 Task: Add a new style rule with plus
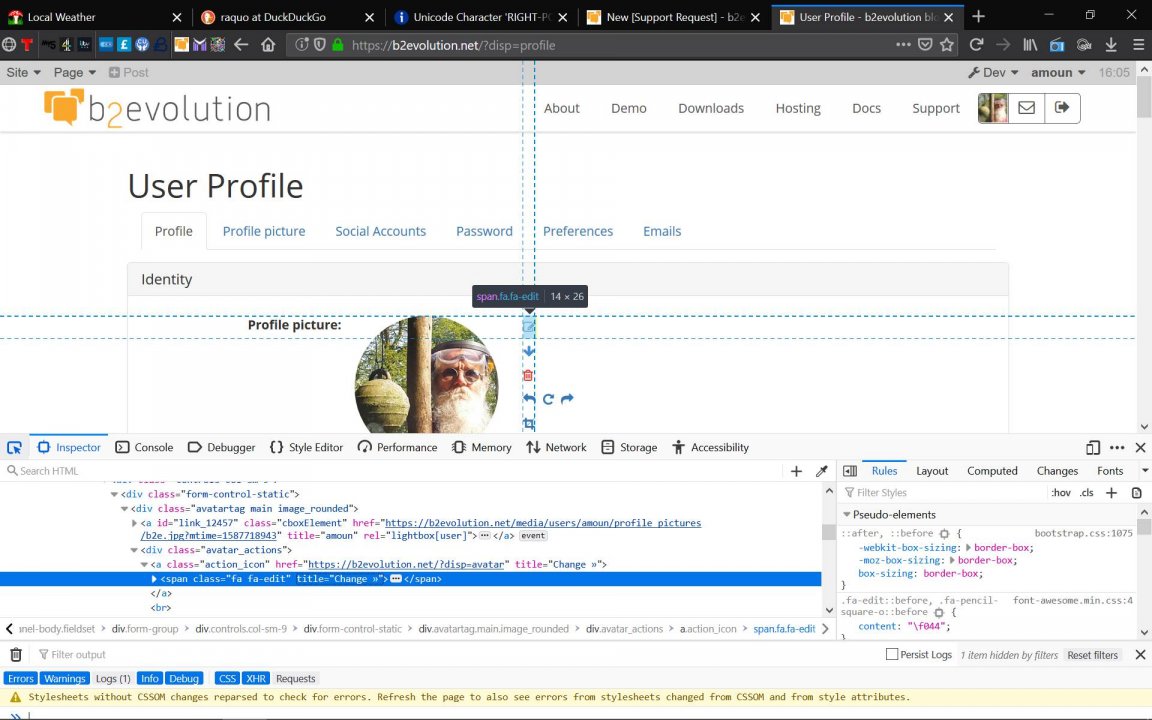click(1112, 493)
